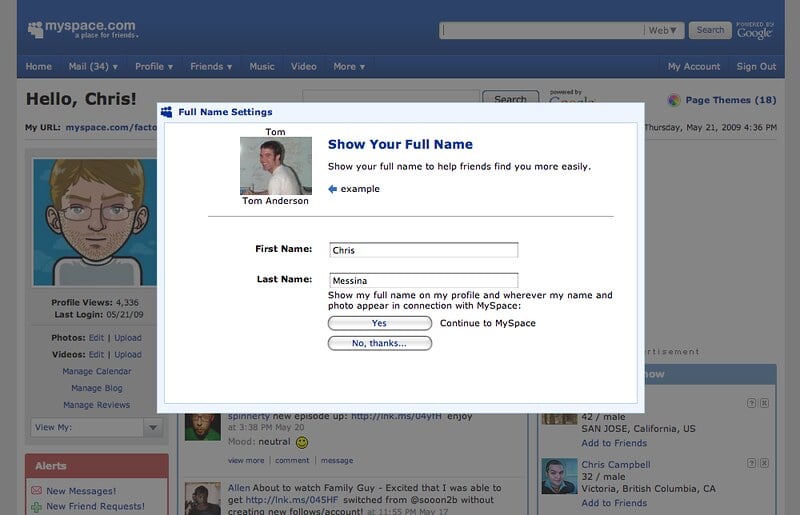The width and height of the screenshot is (800, 515).
Task: Open the Chris Campbell profile link
Action: (616, 465)
